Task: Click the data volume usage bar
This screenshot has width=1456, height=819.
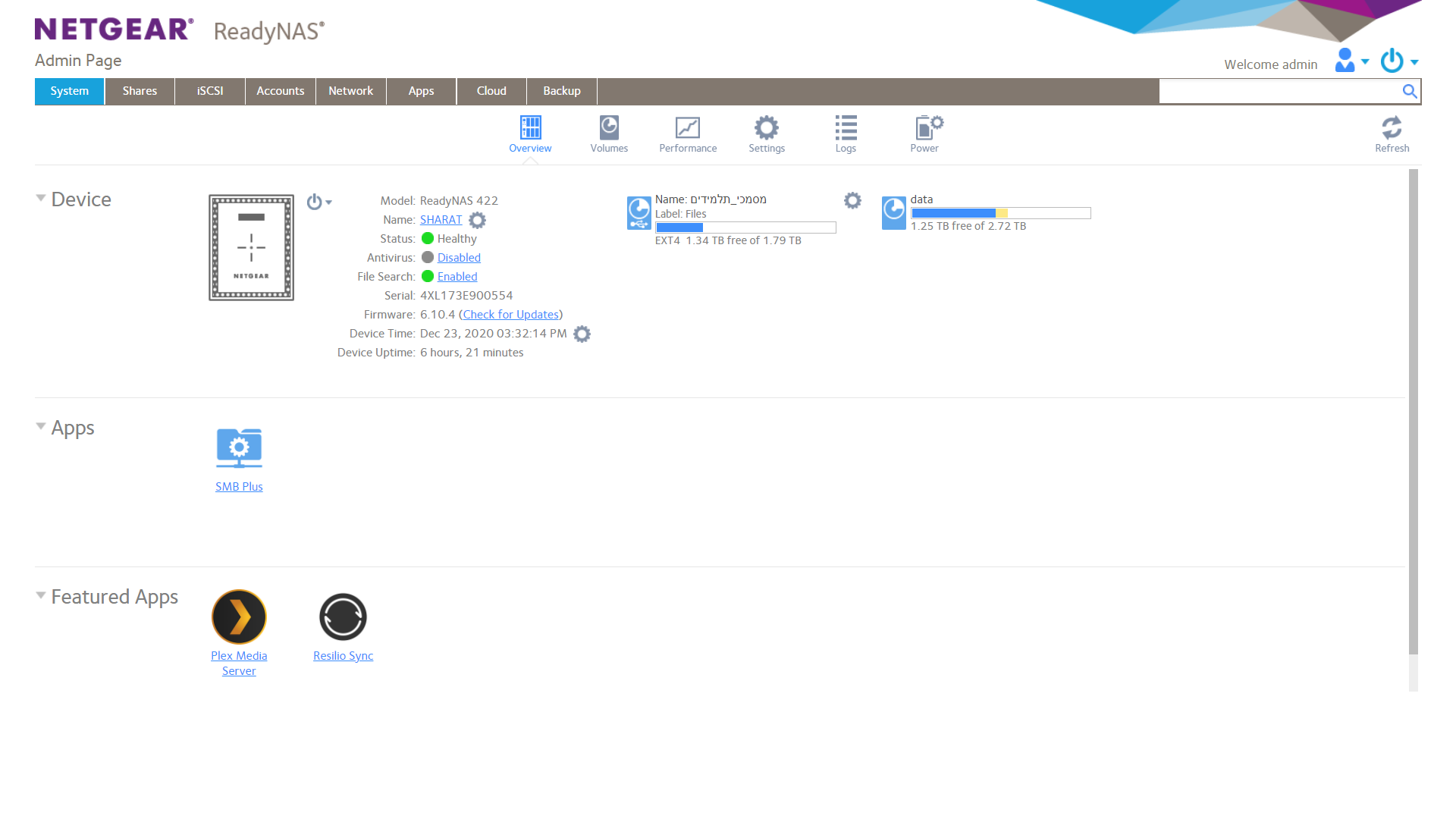Action: point(1000,213)
